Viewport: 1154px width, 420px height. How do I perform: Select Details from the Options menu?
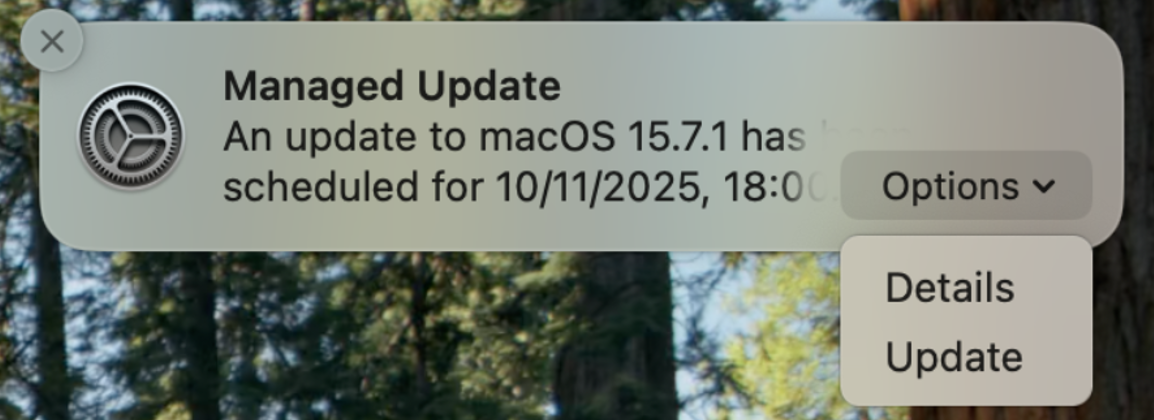click(949, 288)
